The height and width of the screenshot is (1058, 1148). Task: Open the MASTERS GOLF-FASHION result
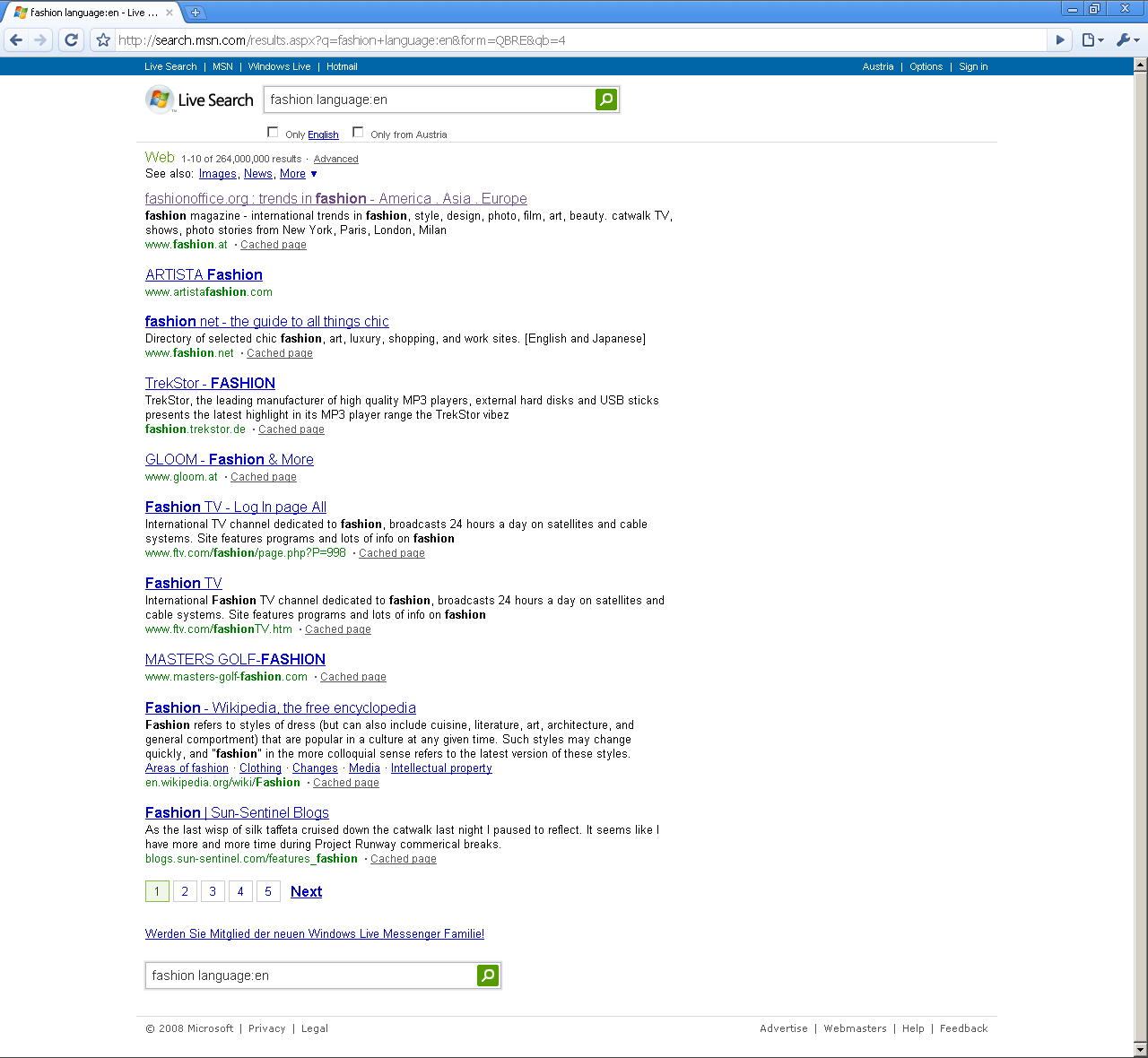235,660
